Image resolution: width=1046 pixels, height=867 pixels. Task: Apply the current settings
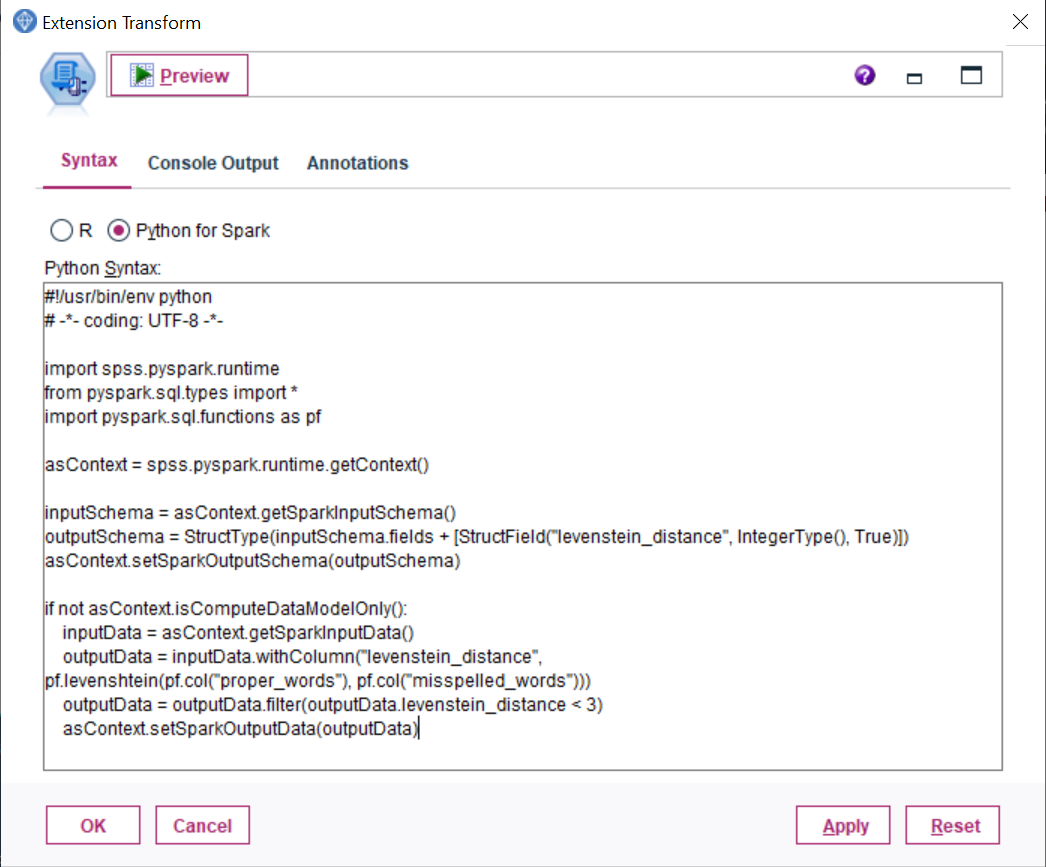point(843,826)
